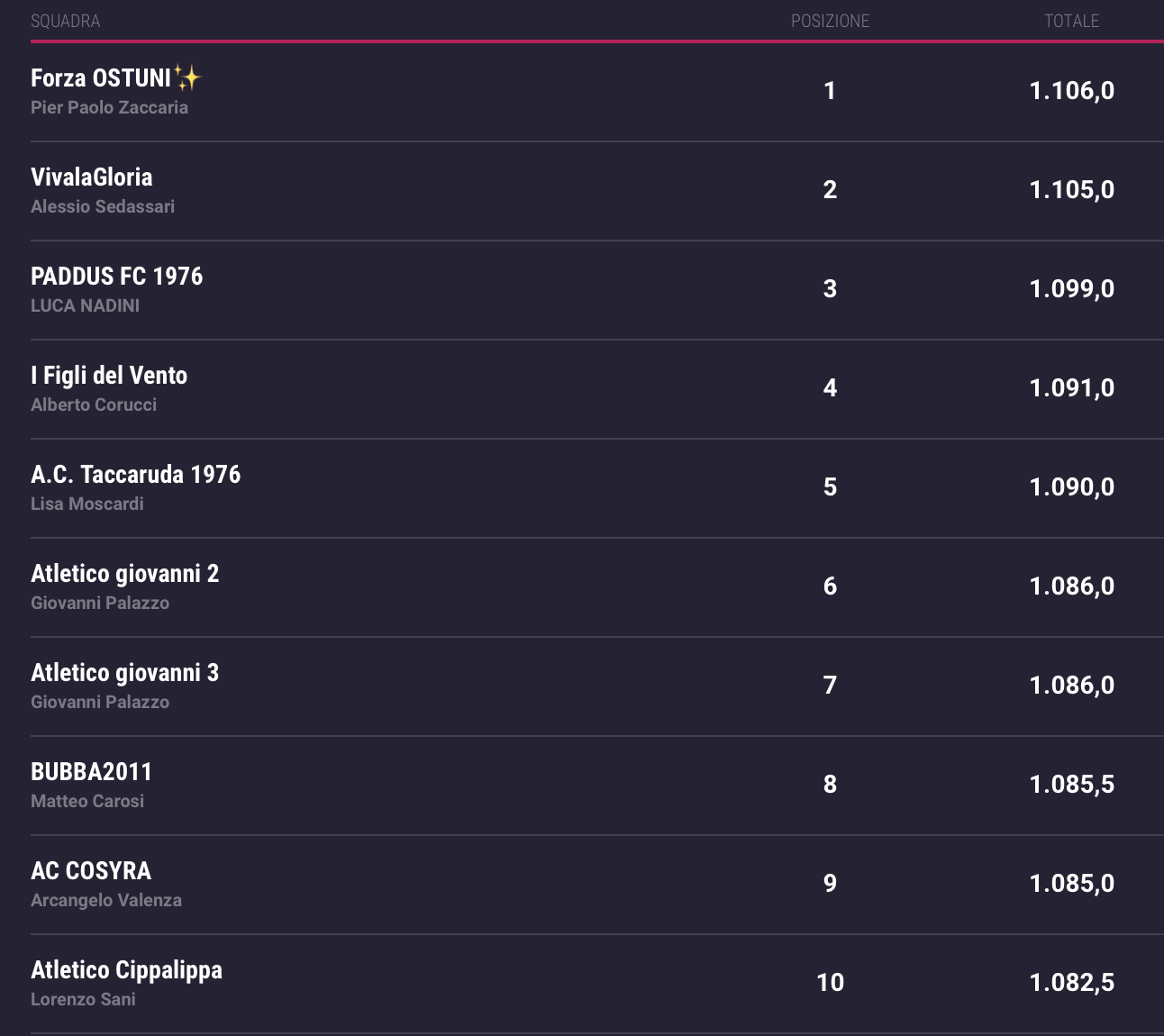This screenshot has height=1036, width=1164.
Task: Open PADDUS FC 1976 team page
Action: tap(116, 277)
